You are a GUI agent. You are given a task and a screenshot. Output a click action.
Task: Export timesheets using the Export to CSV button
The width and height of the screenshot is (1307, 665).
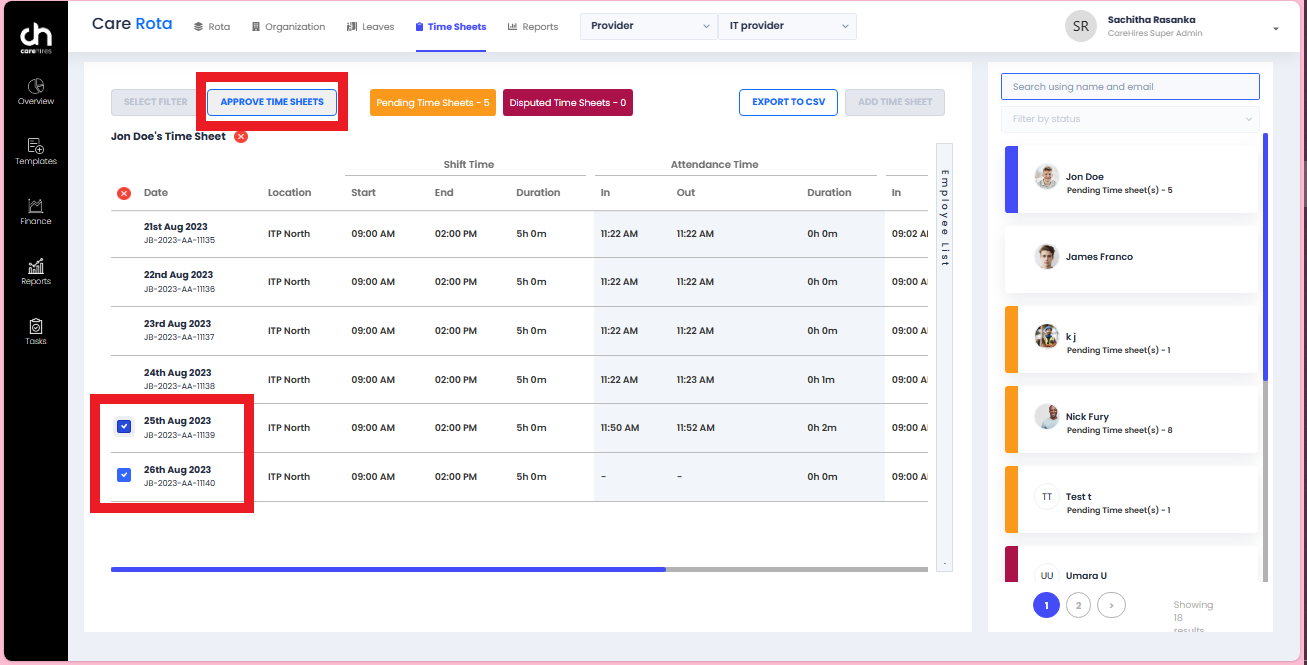point(788,102)
